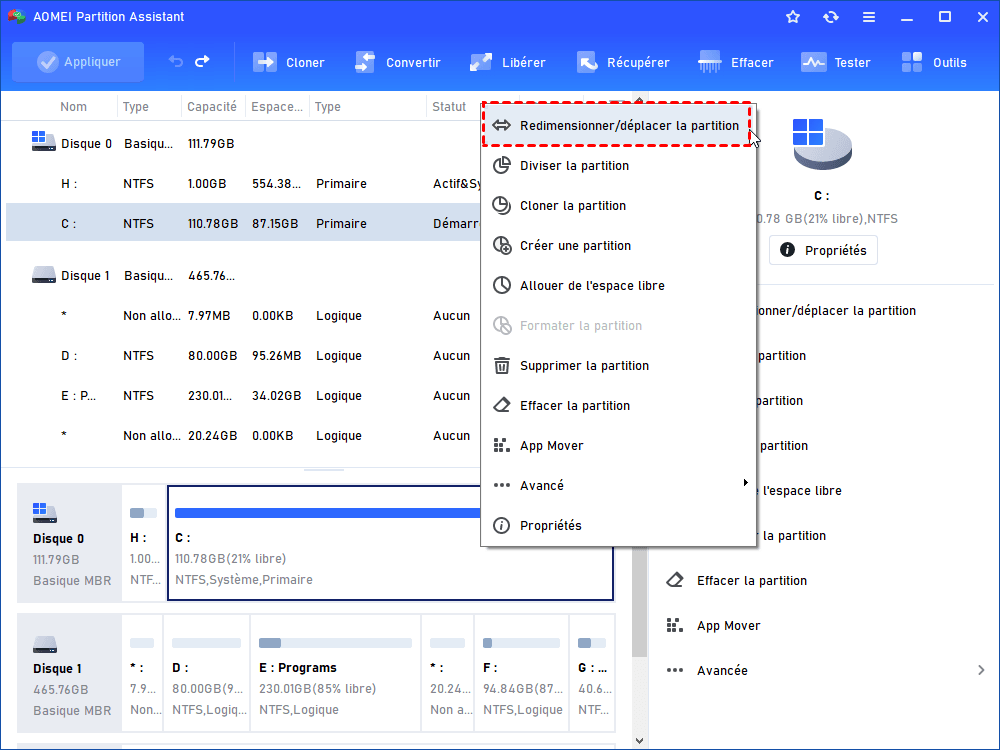This screenshot has width=1000, height=750.
Task: Select the H: partition row
Action: [242, 184]
